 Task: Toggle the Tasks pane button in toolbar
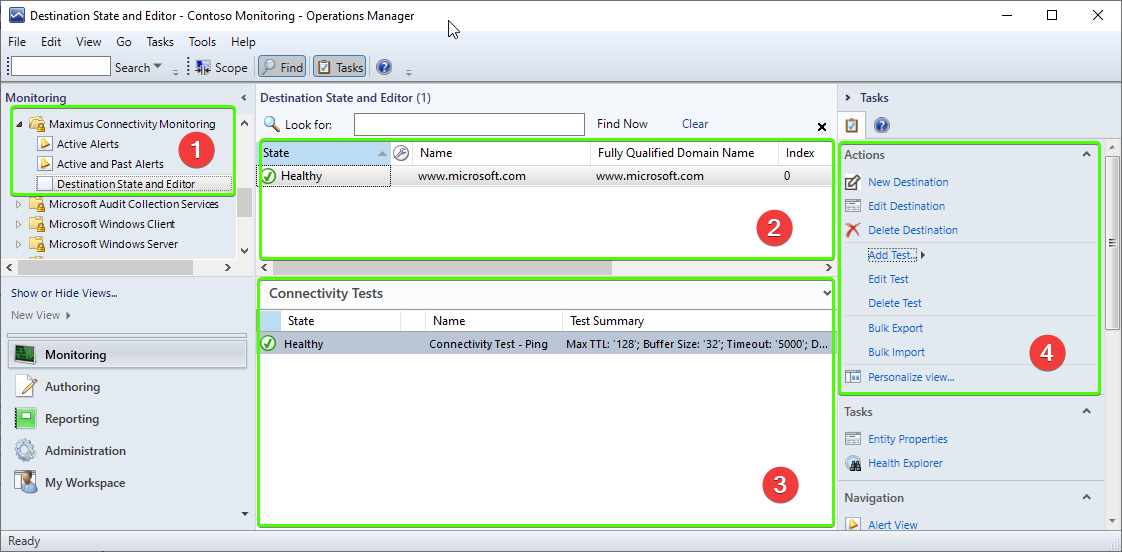pos(339,67)
